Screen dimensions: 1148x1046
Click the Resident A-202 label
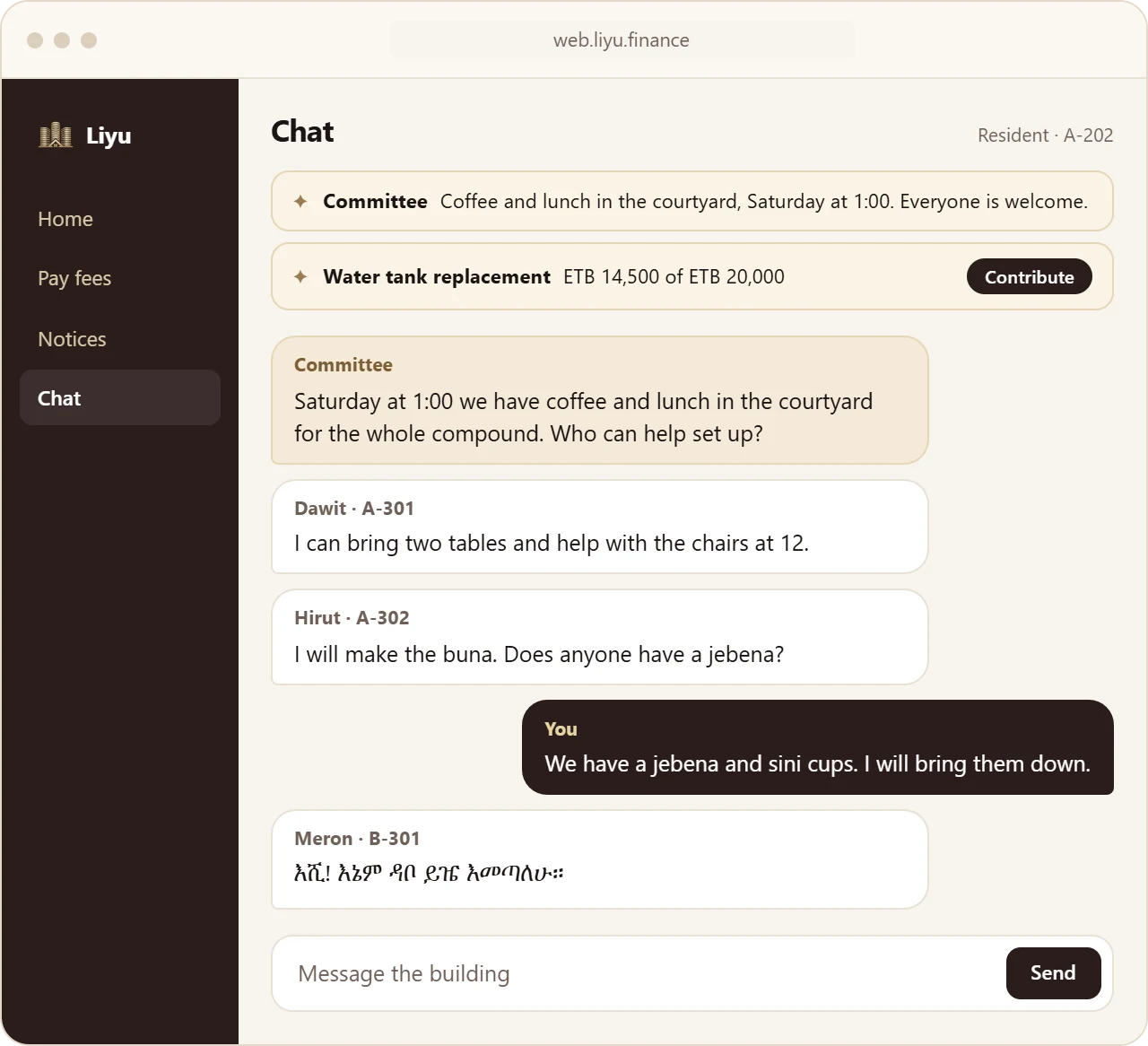[x=1045, y=135]
